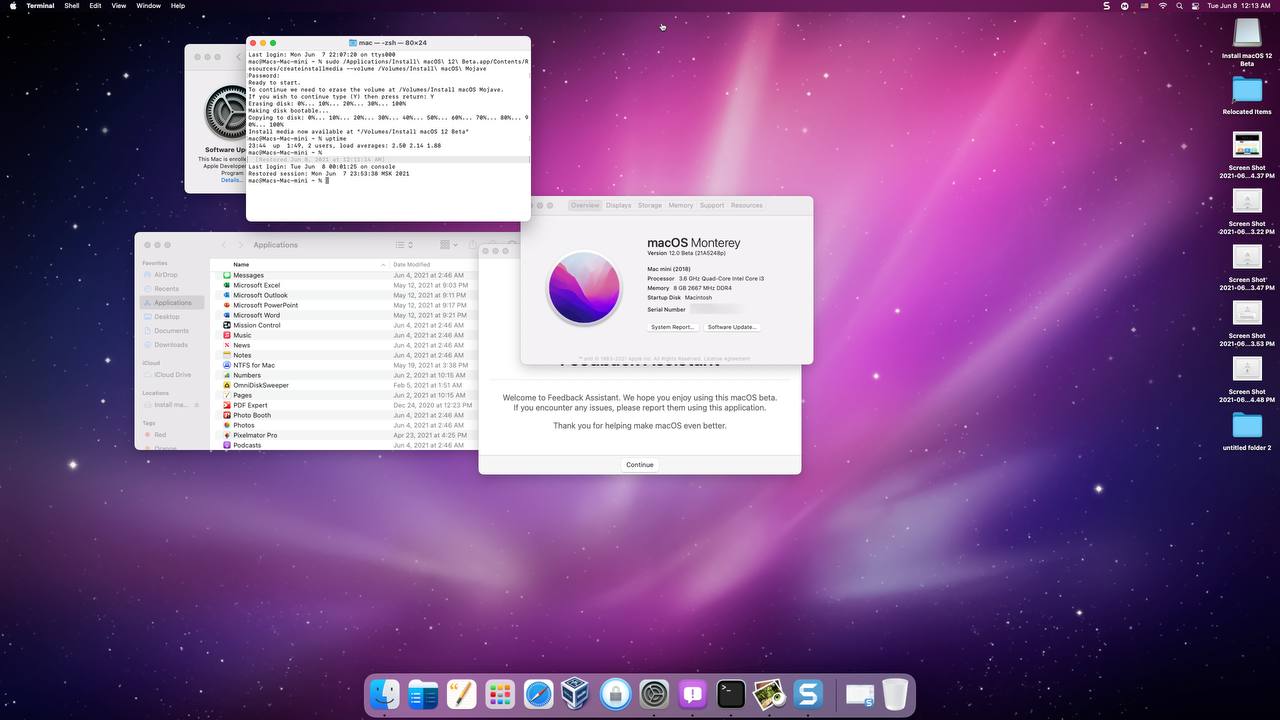Screen dimensions: 1280x720
Task: Select AirDrop in Finder sidebar
Action: (173, 275)
